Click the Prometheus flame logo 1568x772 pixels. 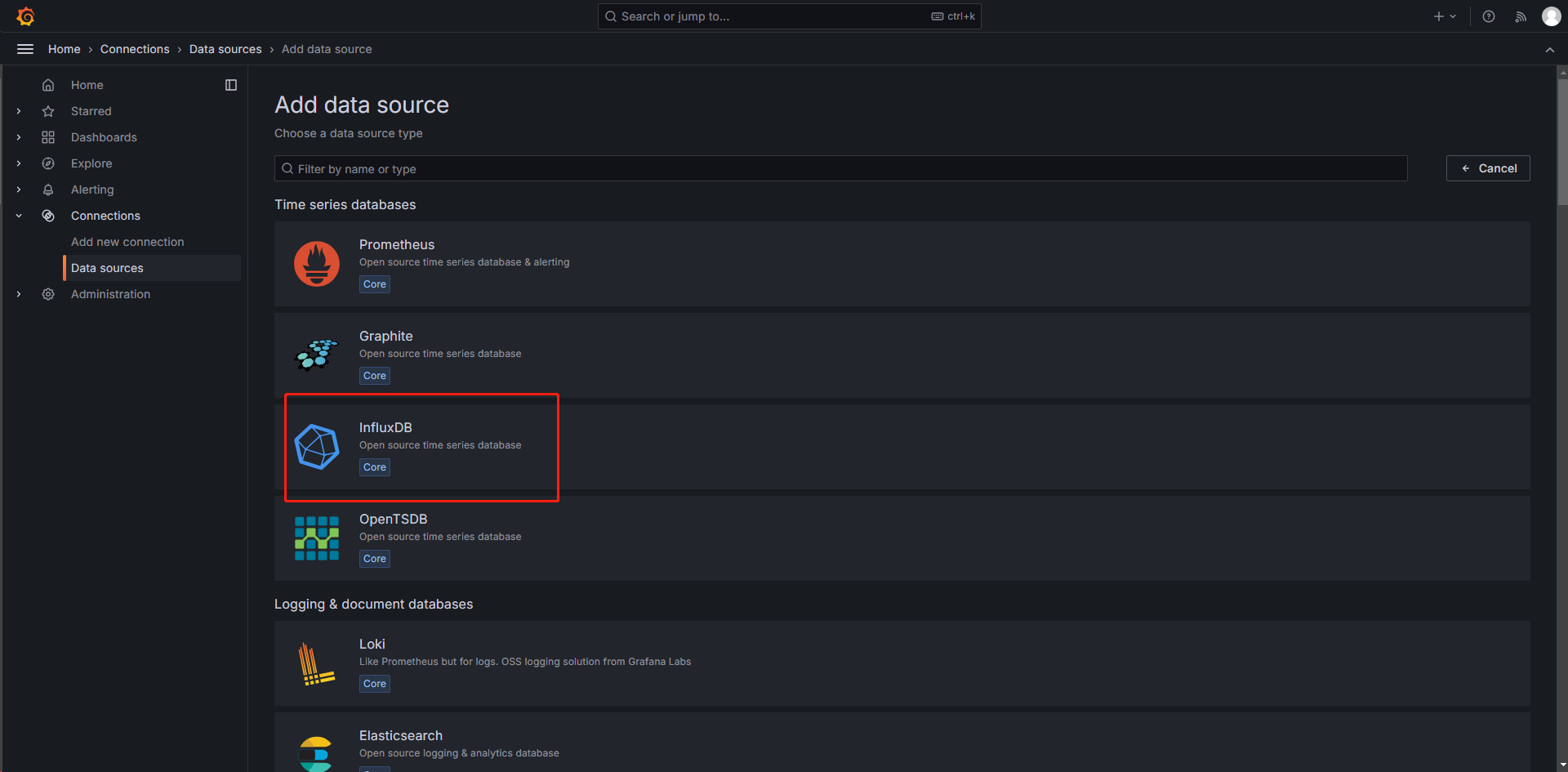click(x=317, y=264)
